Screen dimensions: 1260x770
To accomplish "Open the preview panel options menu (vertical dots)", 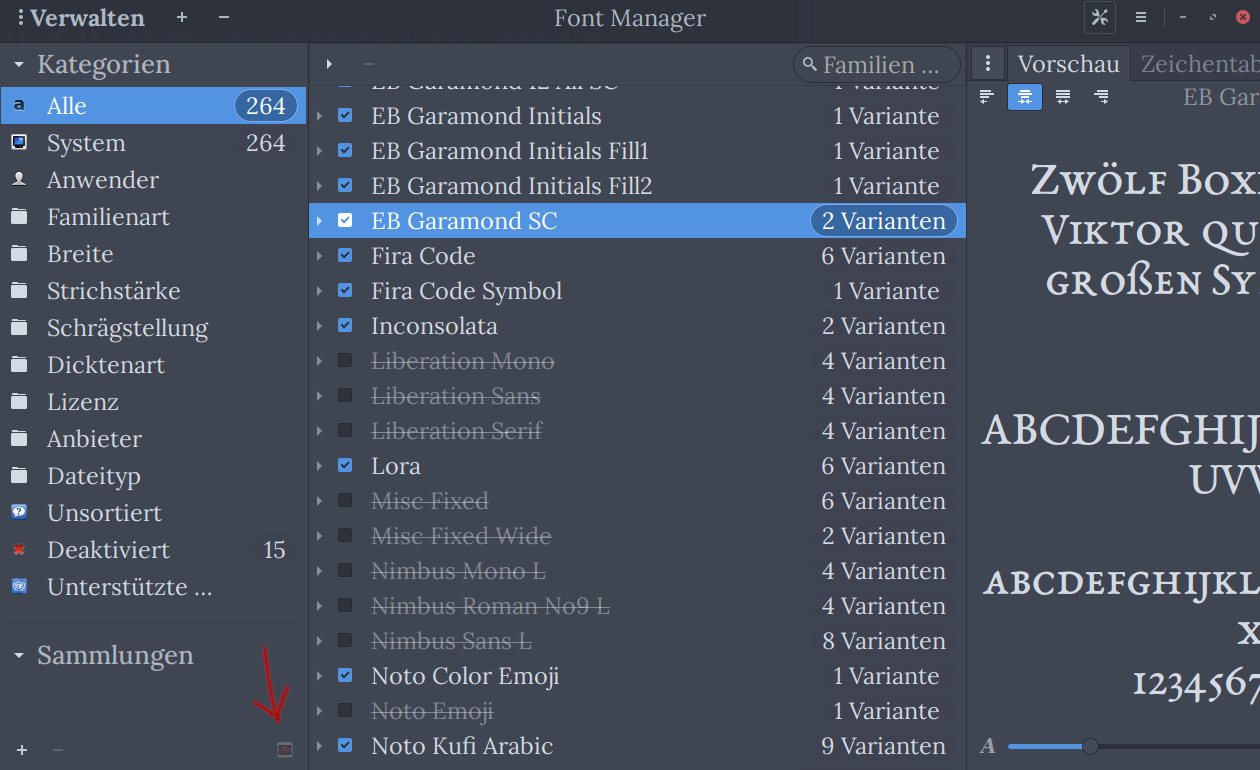I will point(987,63).
